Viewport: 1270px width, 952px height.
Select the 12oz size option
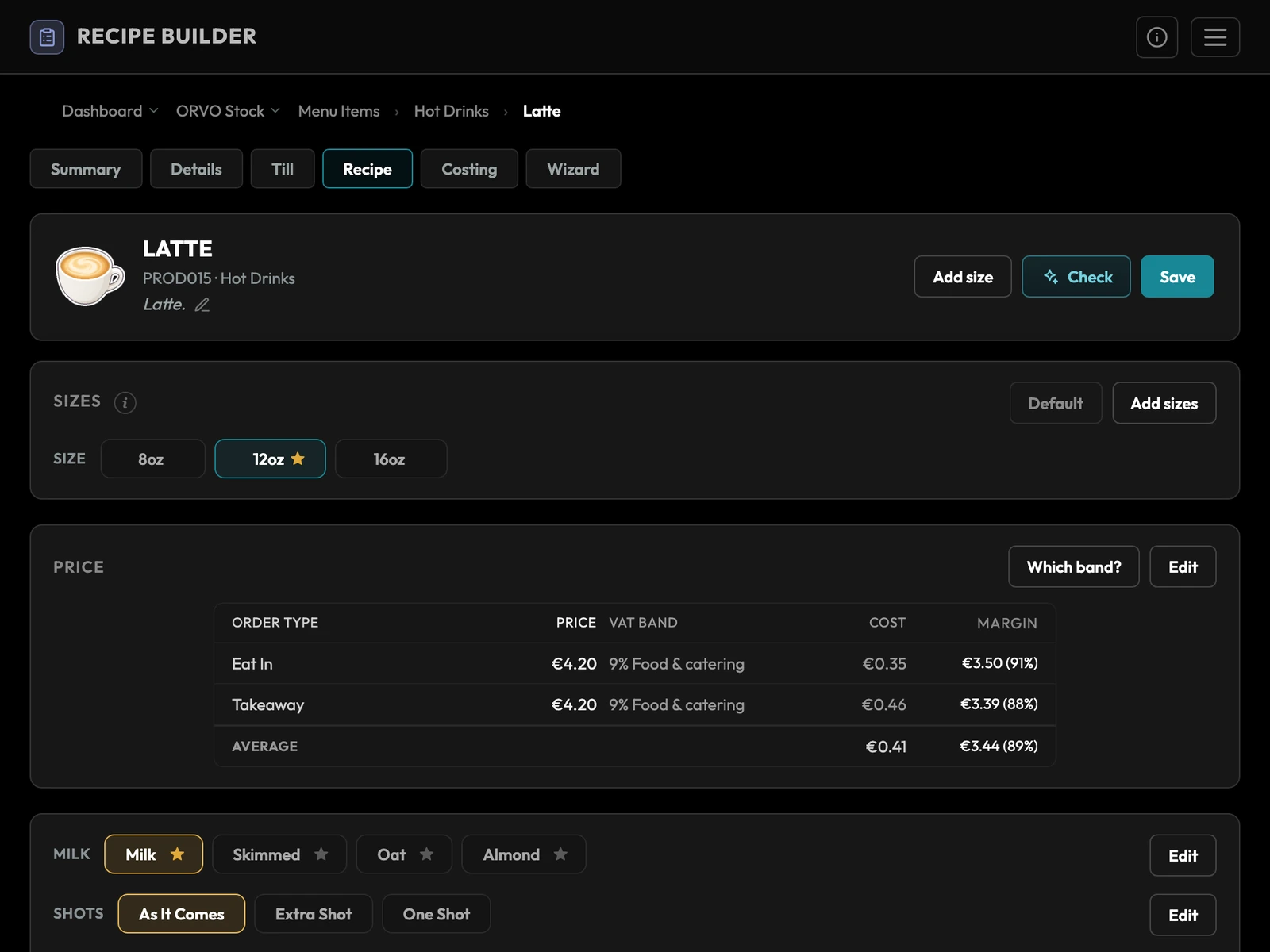270,459
